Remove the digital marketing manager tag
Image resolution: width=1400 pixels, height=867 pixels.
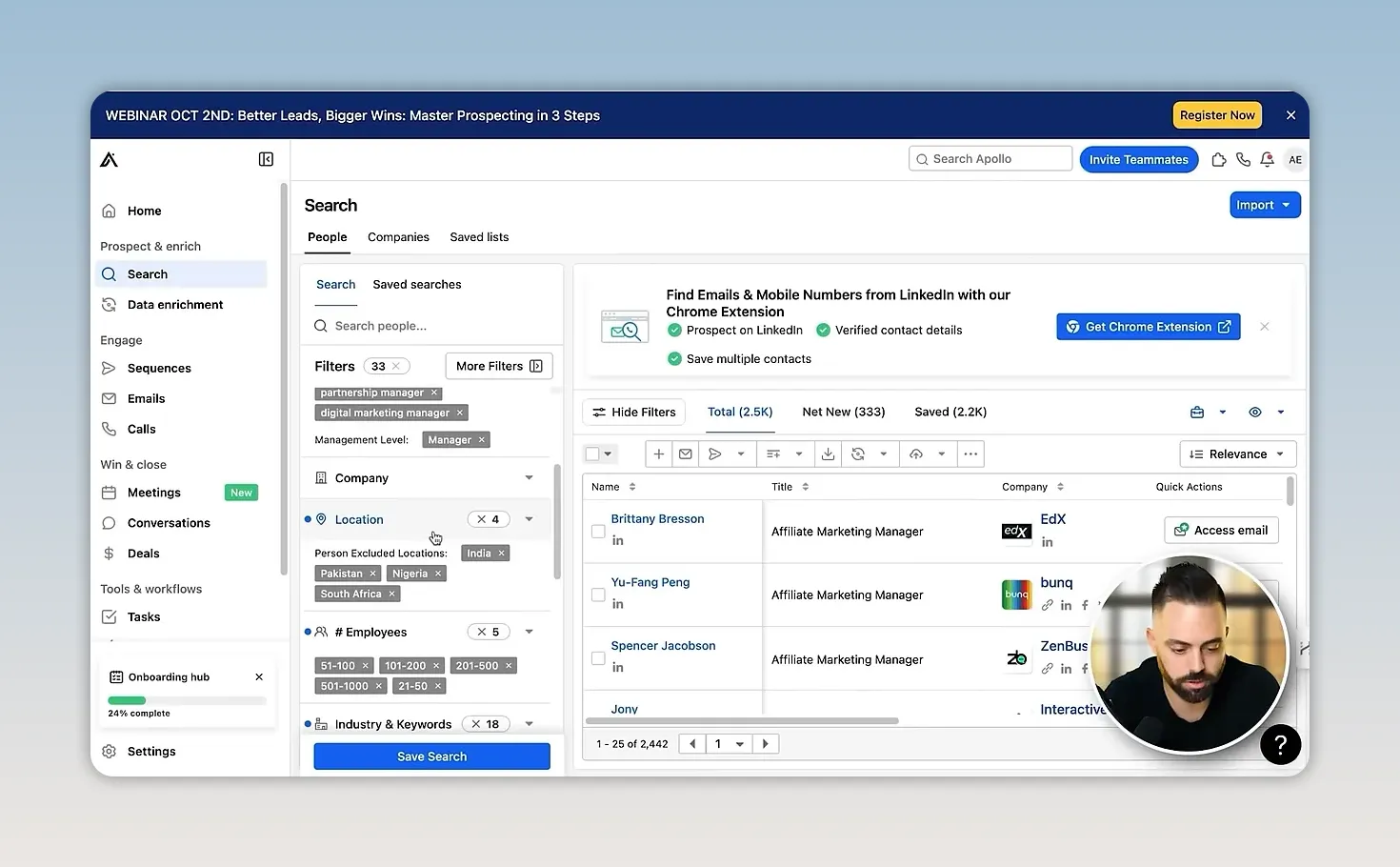[460, 413]
